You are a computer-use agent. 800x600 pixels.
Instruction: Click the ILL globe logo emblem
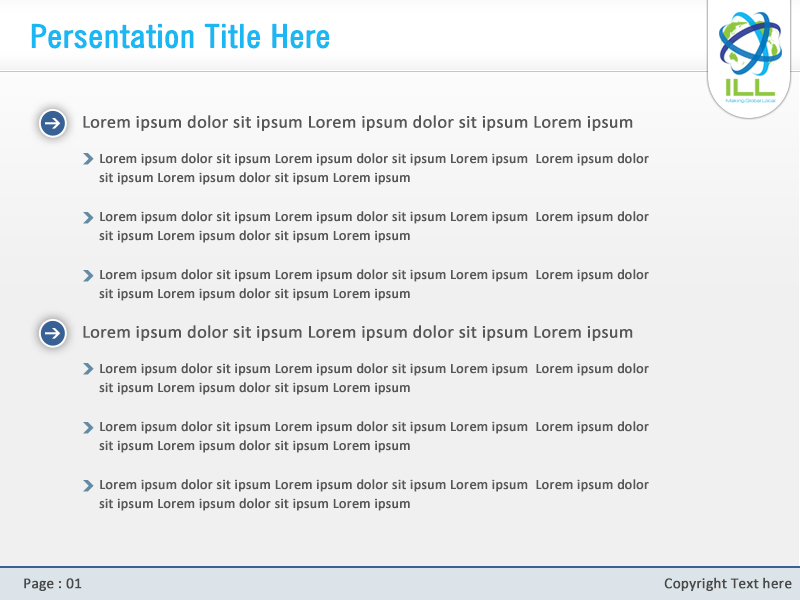[750, 44]
